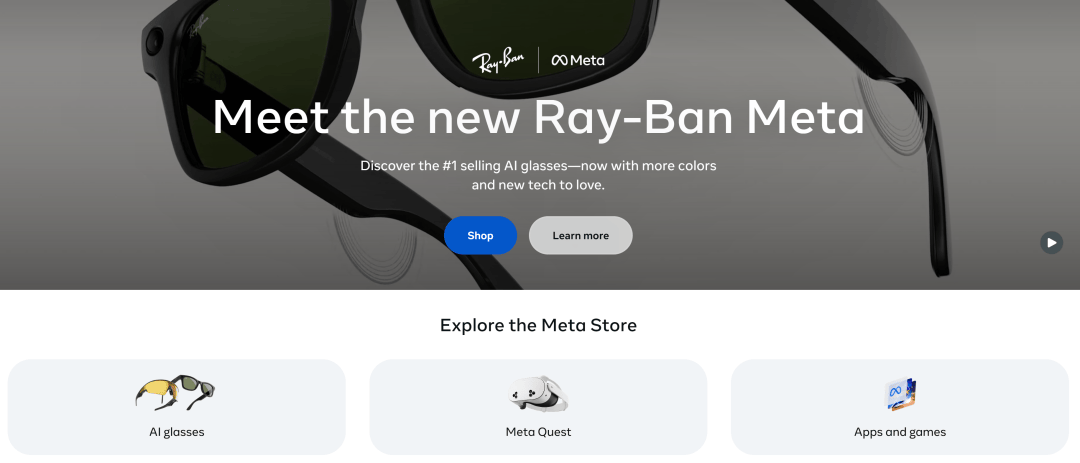Open the Learn more button
1080x463 pixels.
coord(581,236)
